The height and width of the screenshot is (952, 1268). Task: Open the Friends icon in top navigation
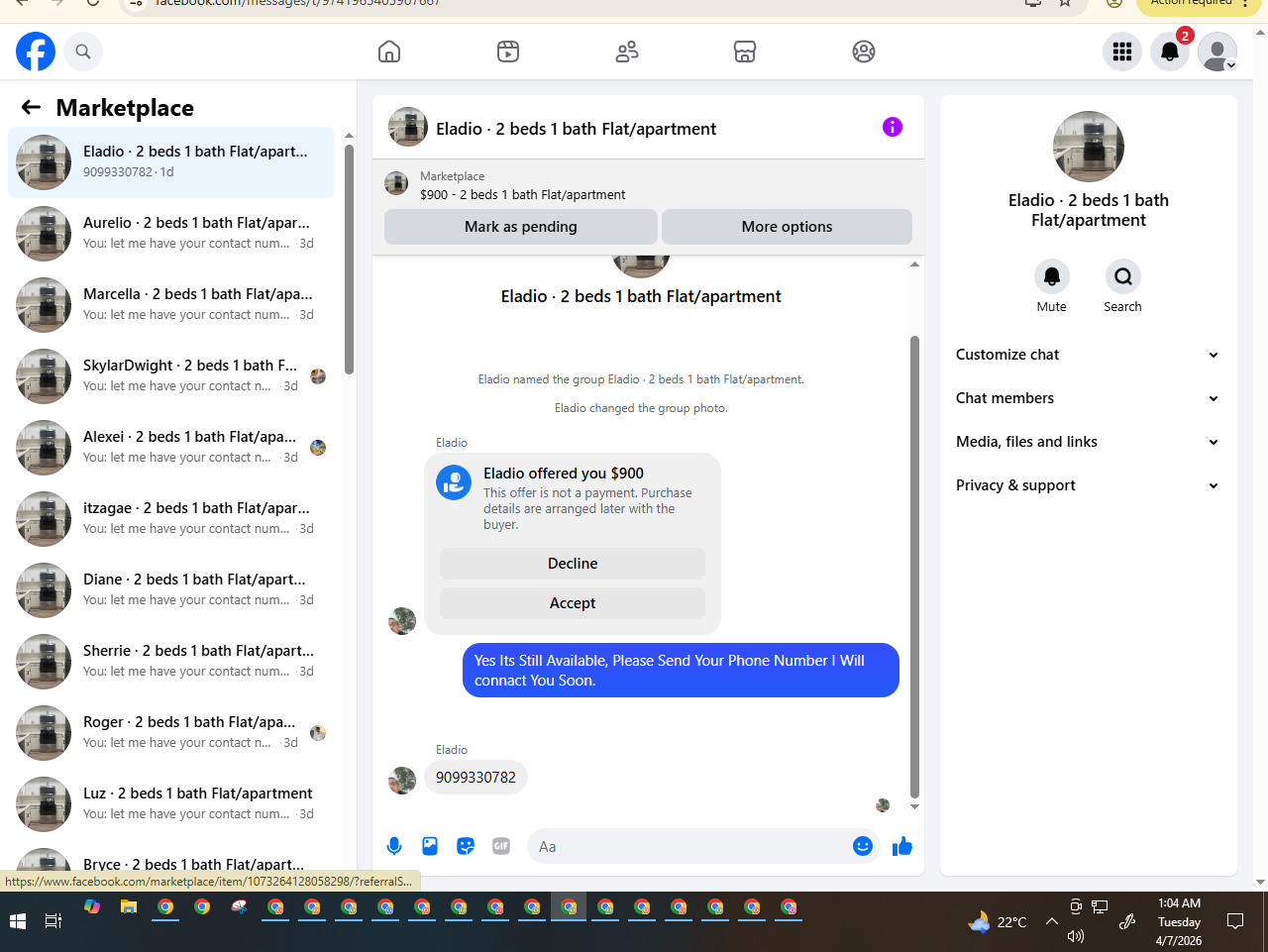(x=627, y=52)
